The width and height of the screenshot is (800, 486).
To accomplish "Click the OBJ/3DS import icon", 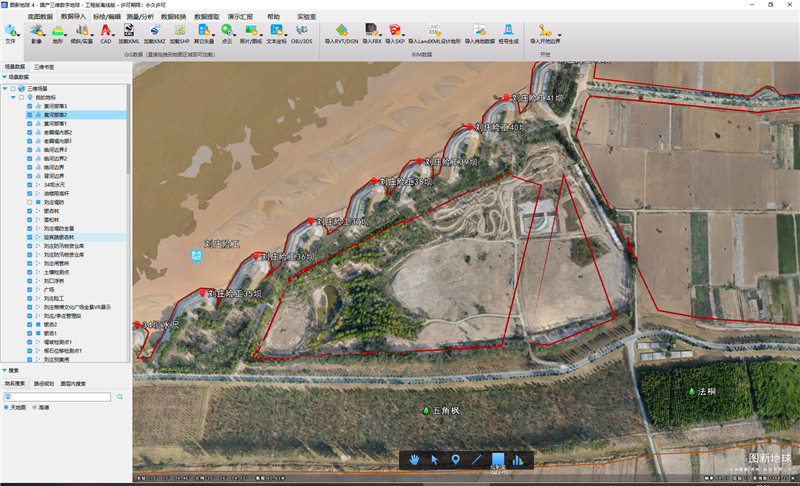I will [302, 31].
